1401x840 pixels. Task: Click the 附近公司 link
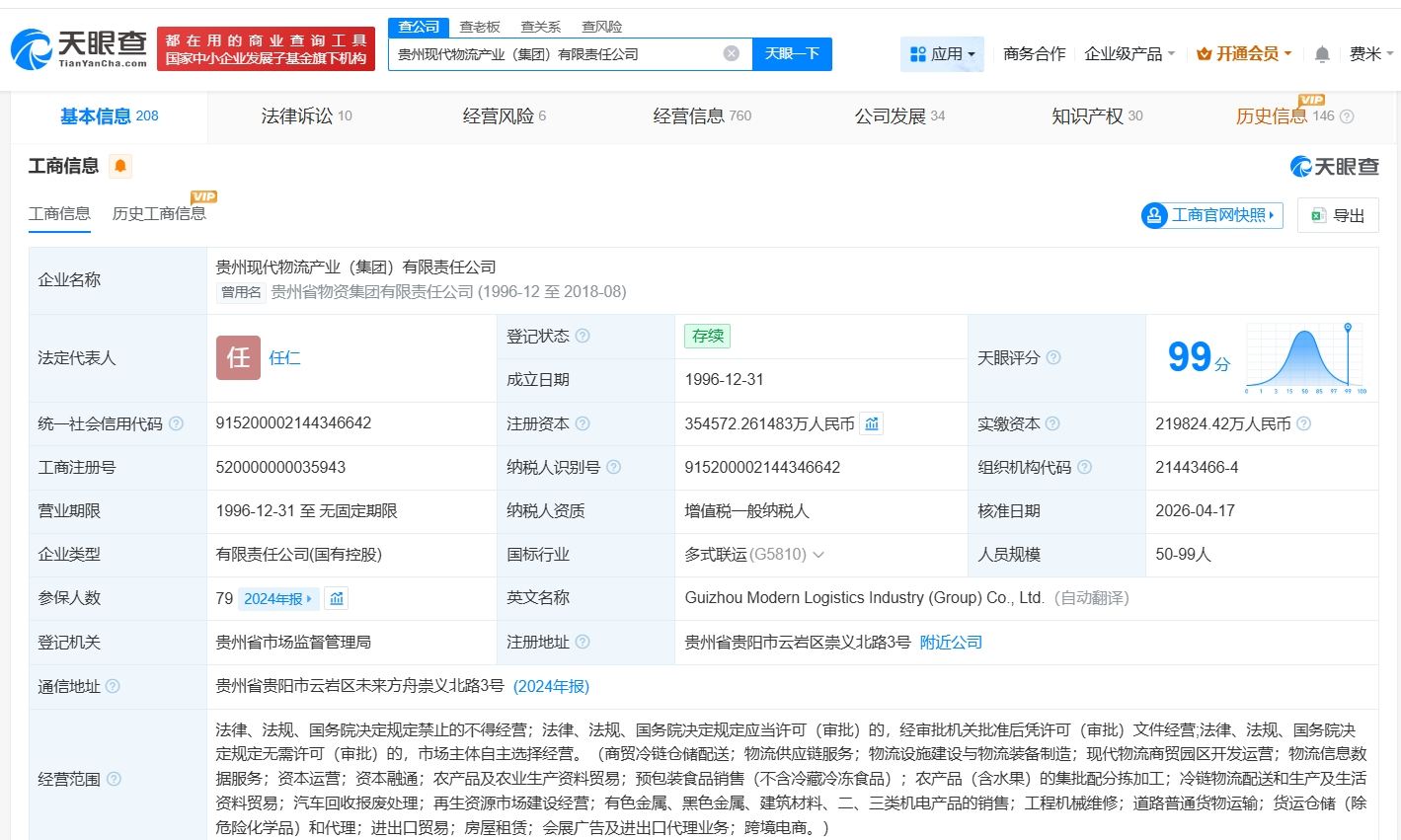[x=951, y=642]
